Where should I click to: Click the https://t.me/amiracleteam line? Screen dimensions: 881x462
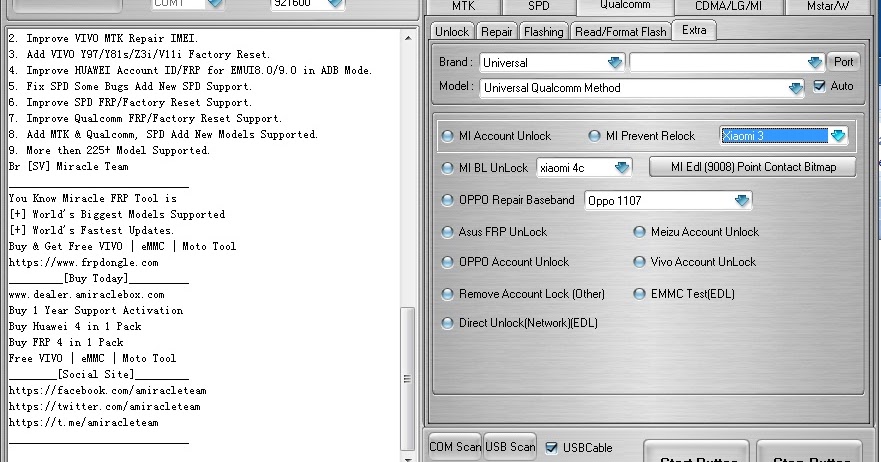(84, 423)
